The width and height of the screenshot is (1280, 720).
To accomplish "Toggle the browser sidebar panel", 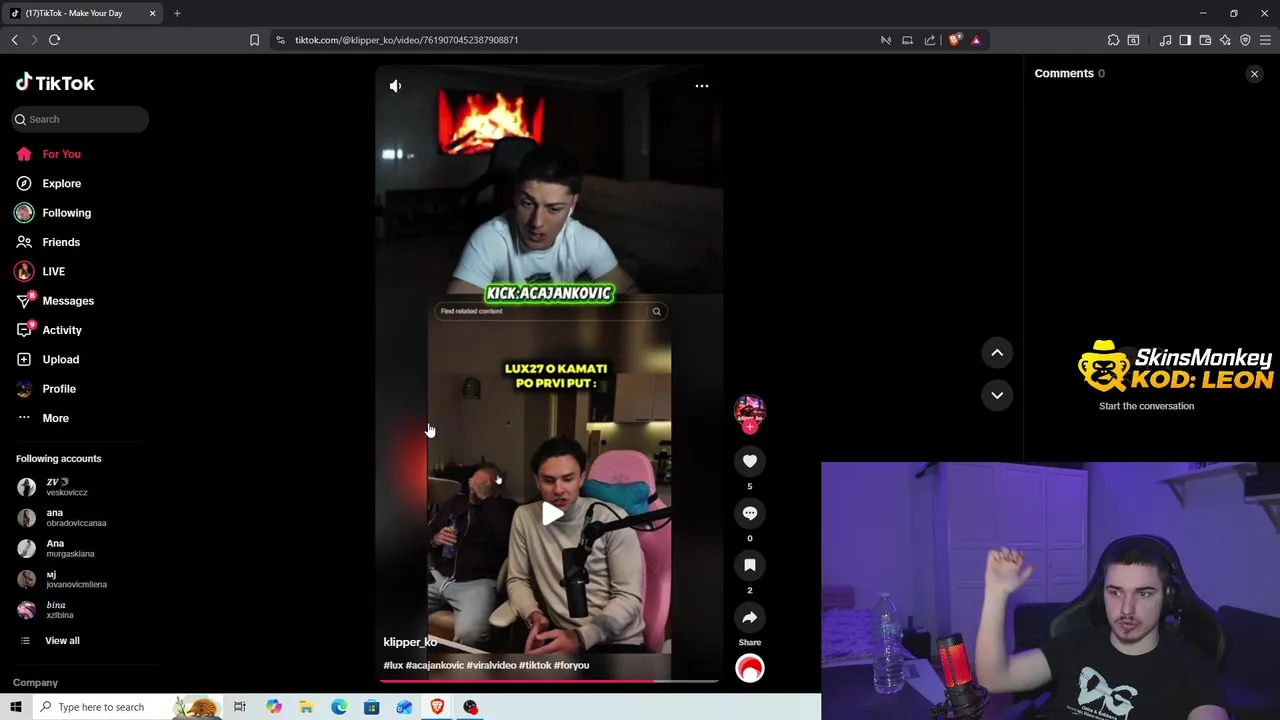I will [1185, 40].
